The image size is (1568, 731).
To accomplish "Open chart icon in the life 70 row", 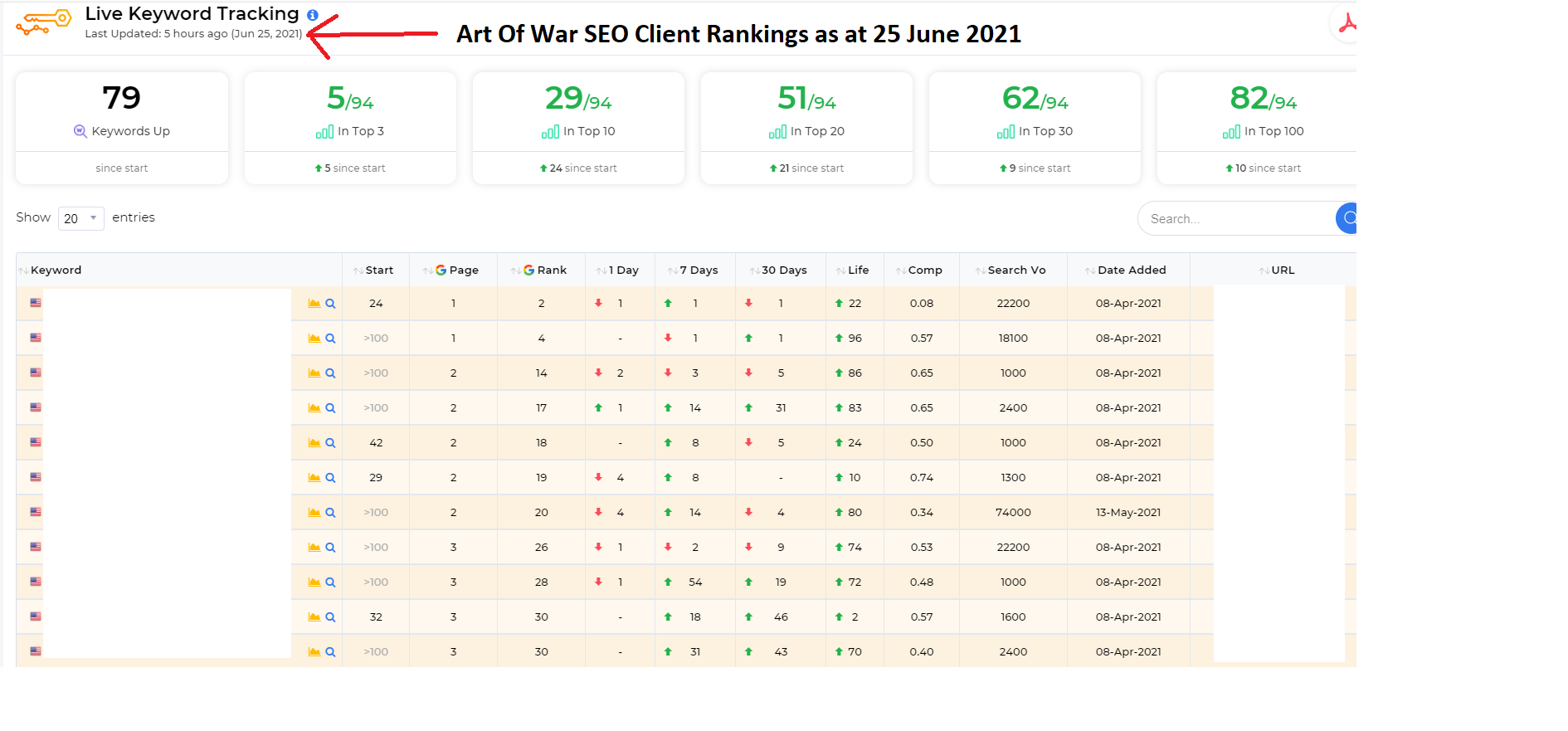I will (314, 652).
